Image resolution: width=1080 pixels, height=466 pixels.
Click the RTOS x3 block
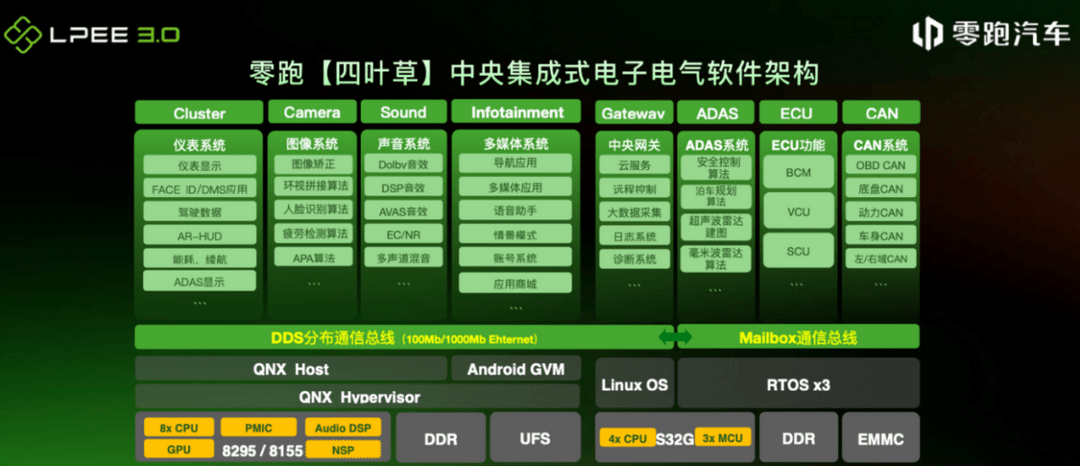798,384
